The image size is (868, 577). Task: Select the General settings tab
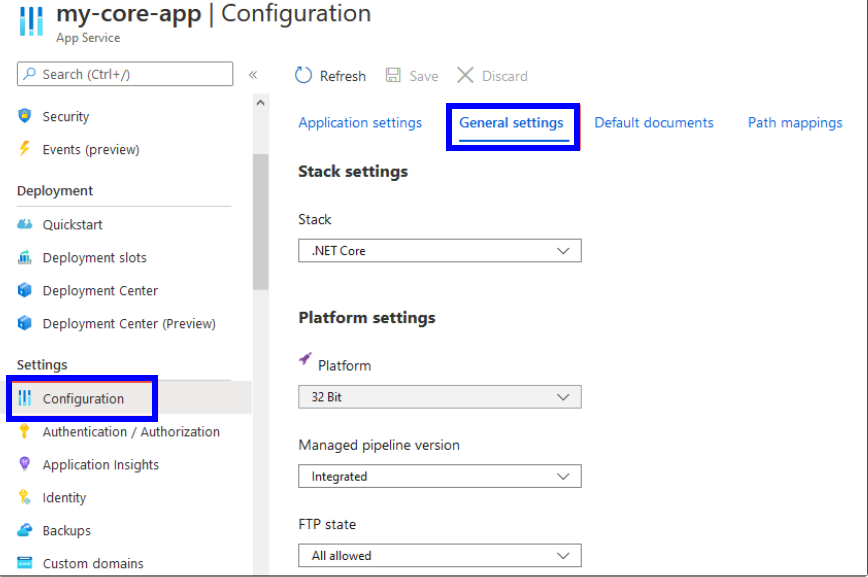tap(511, 122)
